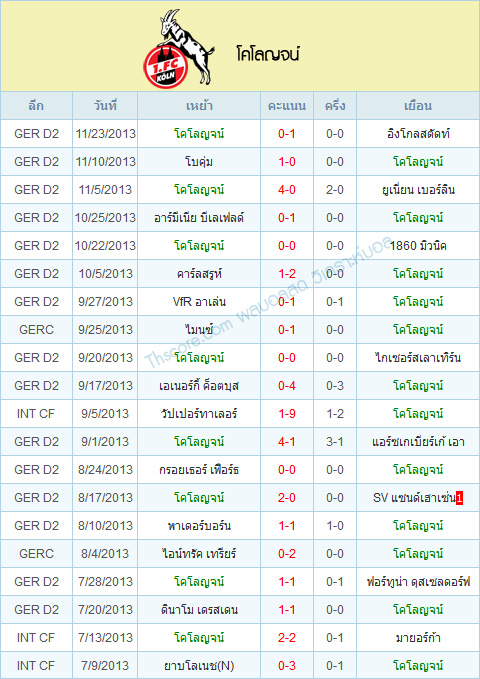Screen dimensions: 480x679
Task: Open home team อาร์มีเนีย บีเลเฟลด์
Action: [199, 218]
